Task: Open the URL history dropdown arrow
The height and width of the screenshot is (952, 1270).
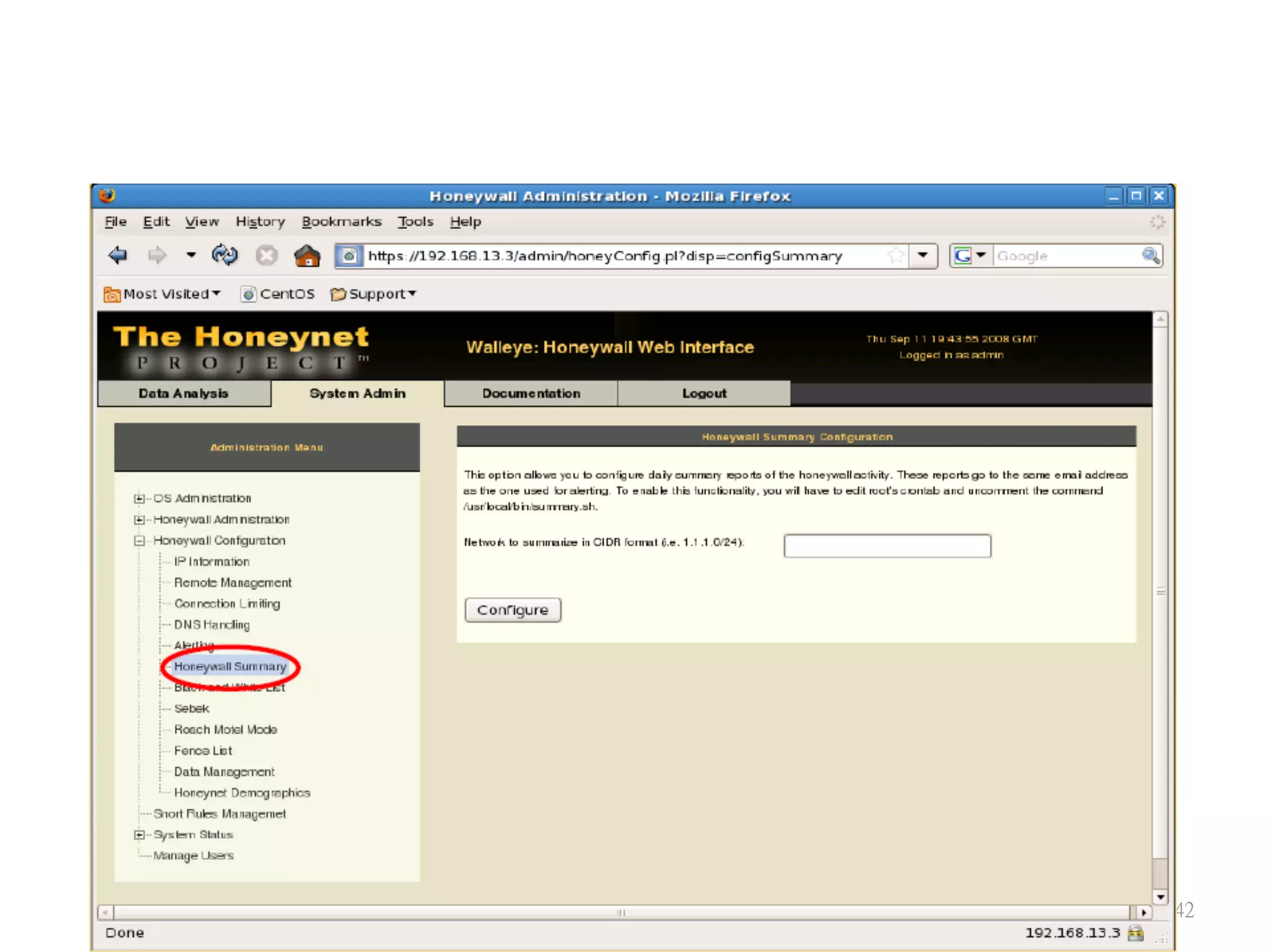Action: [x=923, y=255]
